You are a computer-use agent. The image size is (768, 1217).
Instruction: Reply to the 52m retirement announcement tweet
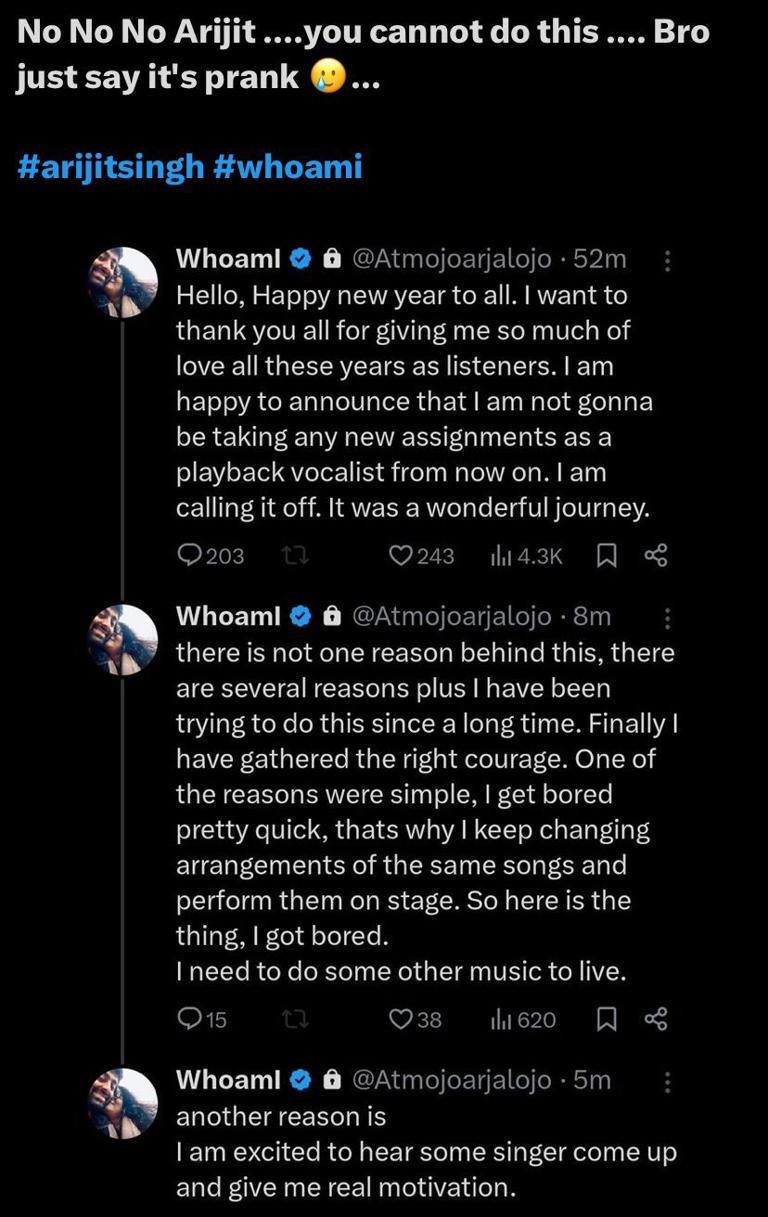(189, 555)
